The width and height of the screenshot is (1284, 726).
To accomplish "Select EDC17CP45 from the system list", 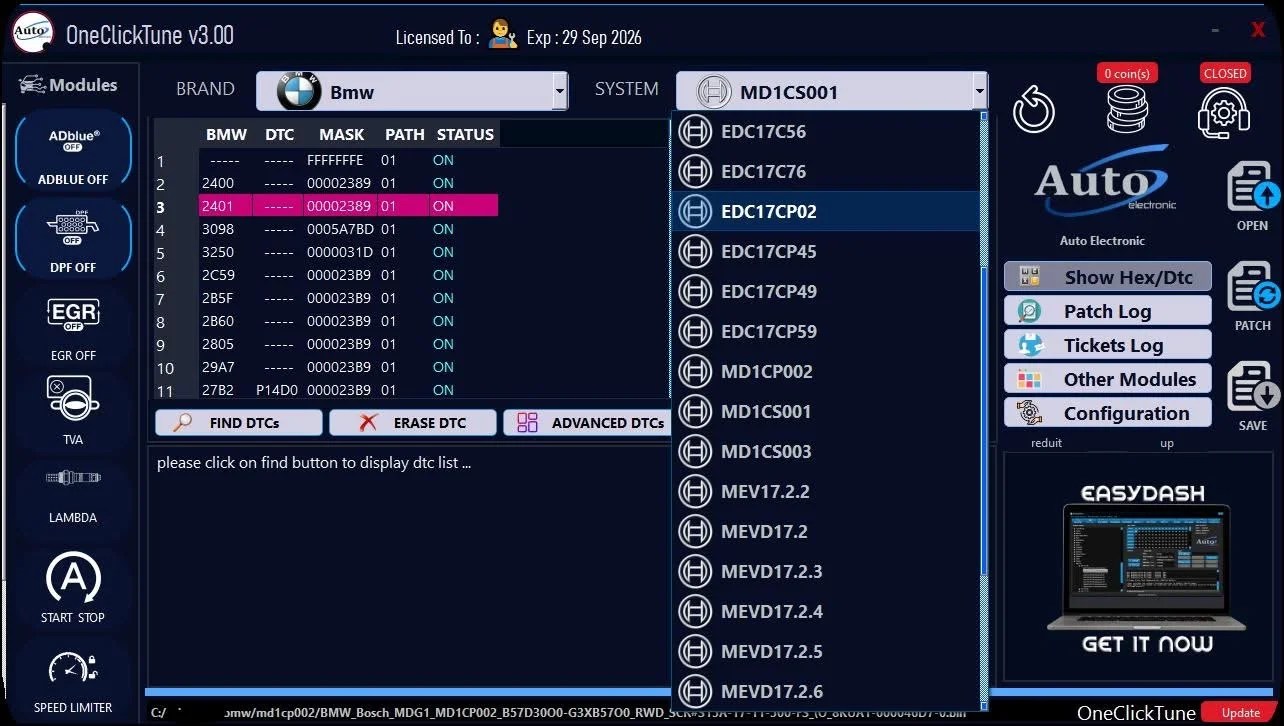I will tap(826, 252).
